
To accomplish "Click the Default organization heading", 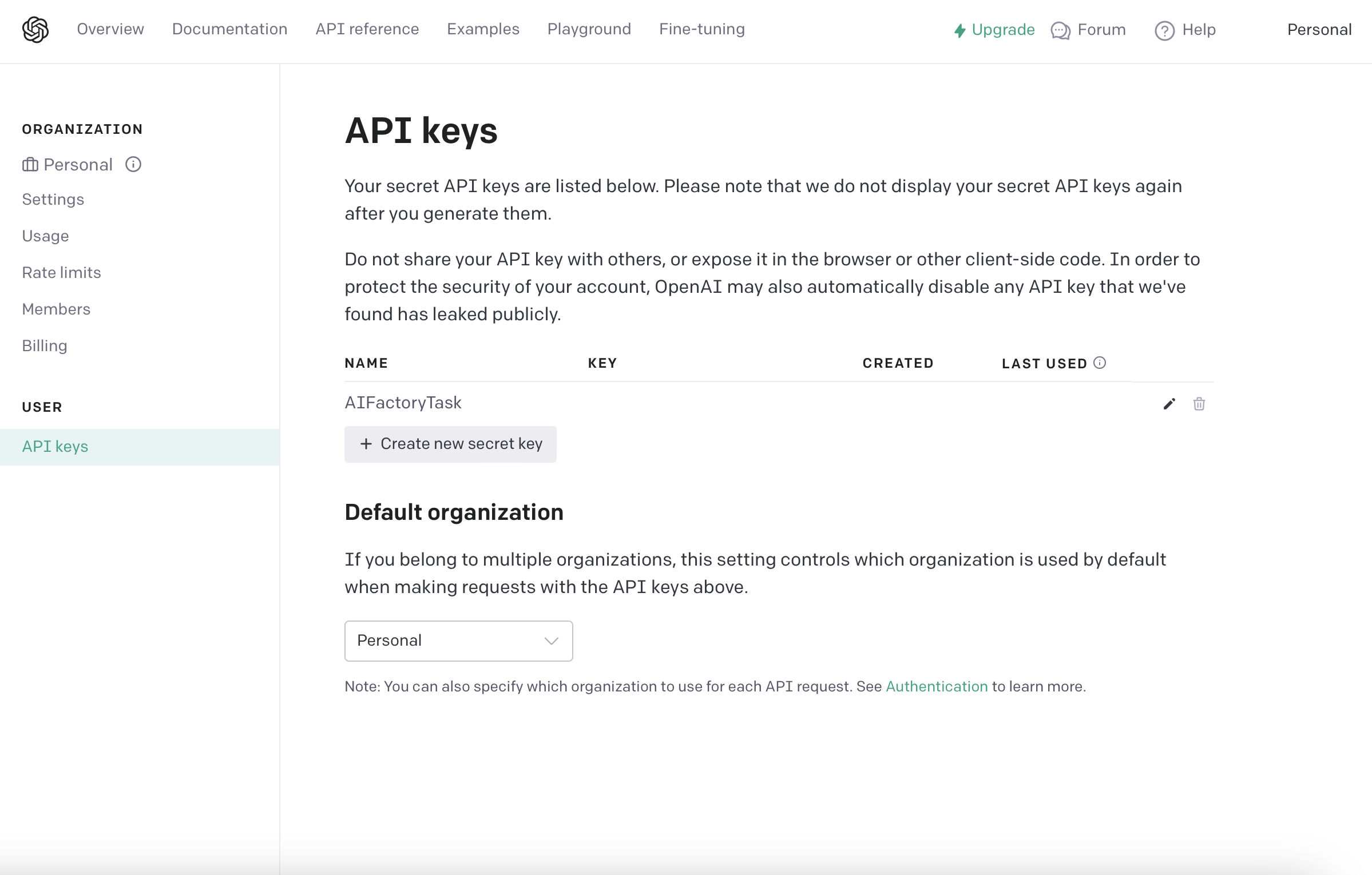I will tap(454, 512).
